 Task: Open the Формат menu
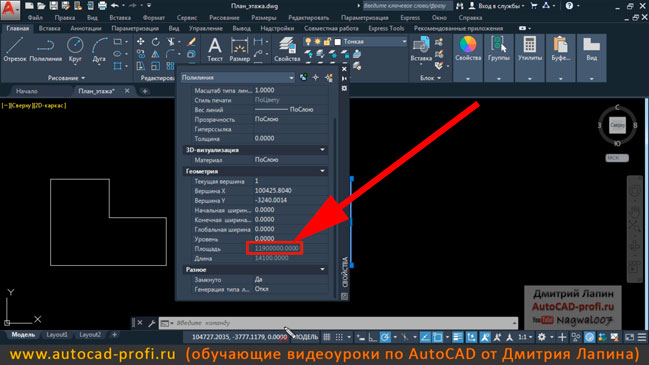pyautogui.click(x=154, y=18)
